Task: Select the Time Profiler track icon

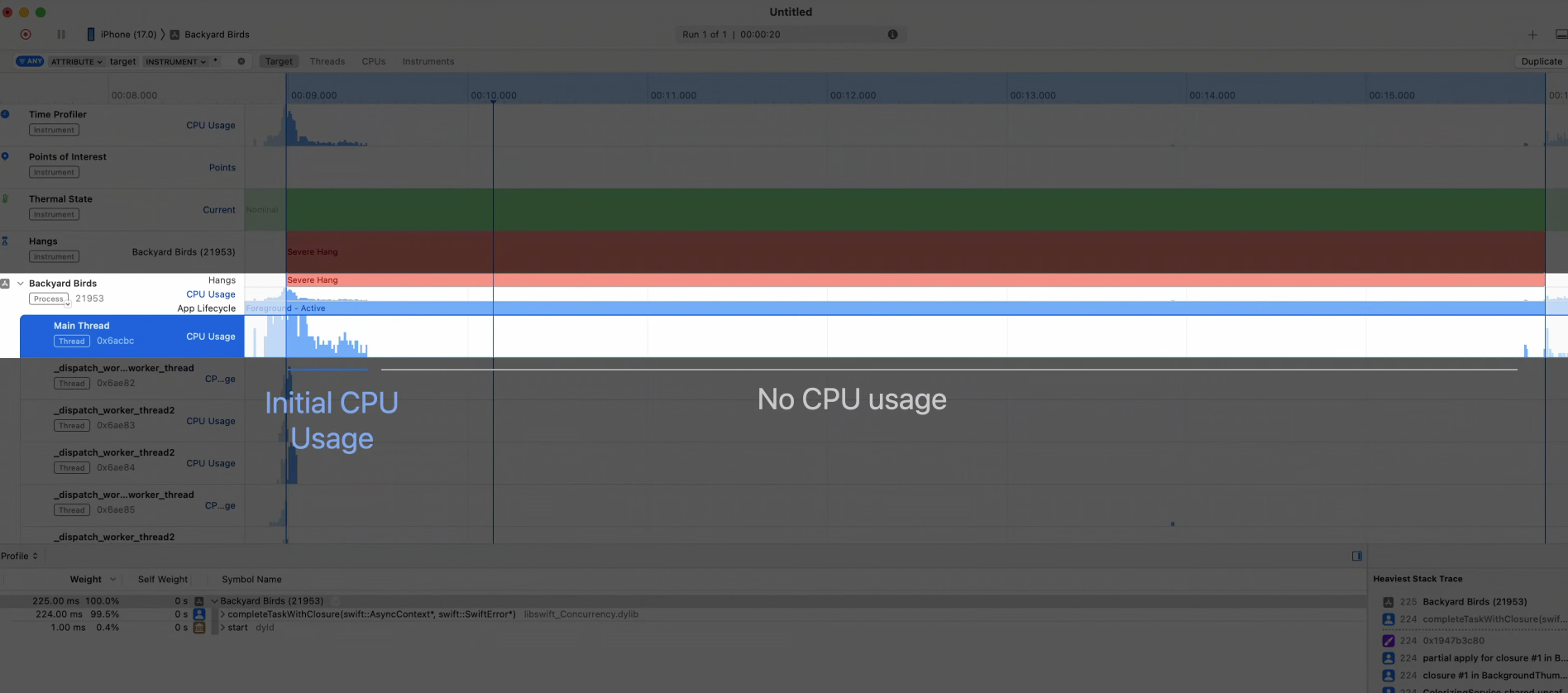Action: click(x=5, y=114)
